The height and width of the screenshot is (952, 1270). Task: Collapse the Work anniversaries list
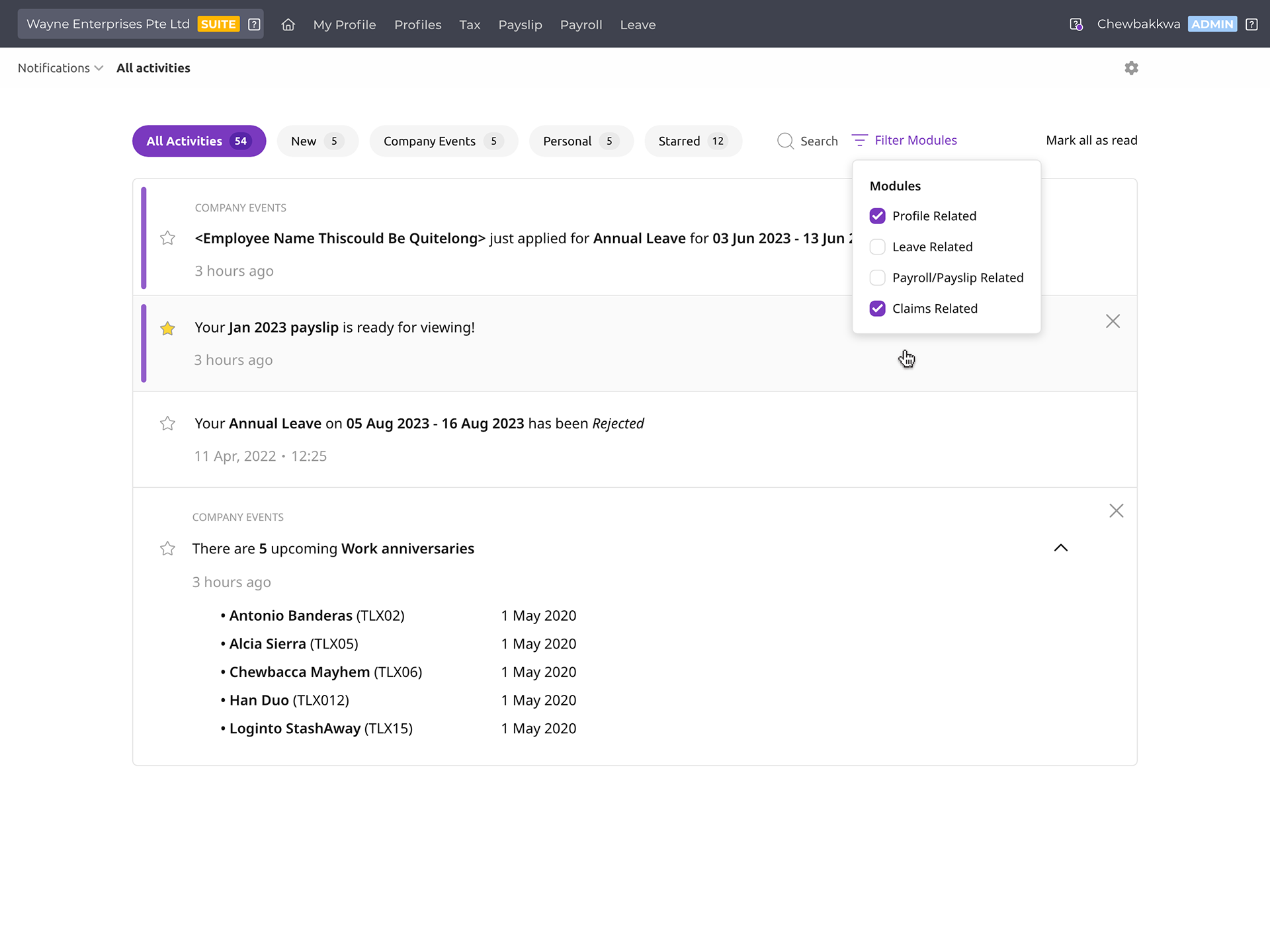[x=1060, y=548]
